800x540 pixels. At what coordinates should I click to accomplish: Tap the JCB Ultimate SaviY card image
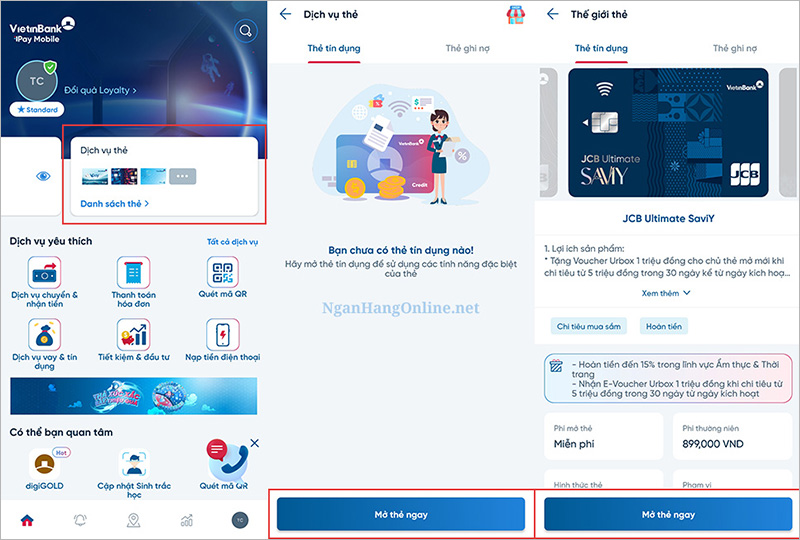click(x=668, y=133)
